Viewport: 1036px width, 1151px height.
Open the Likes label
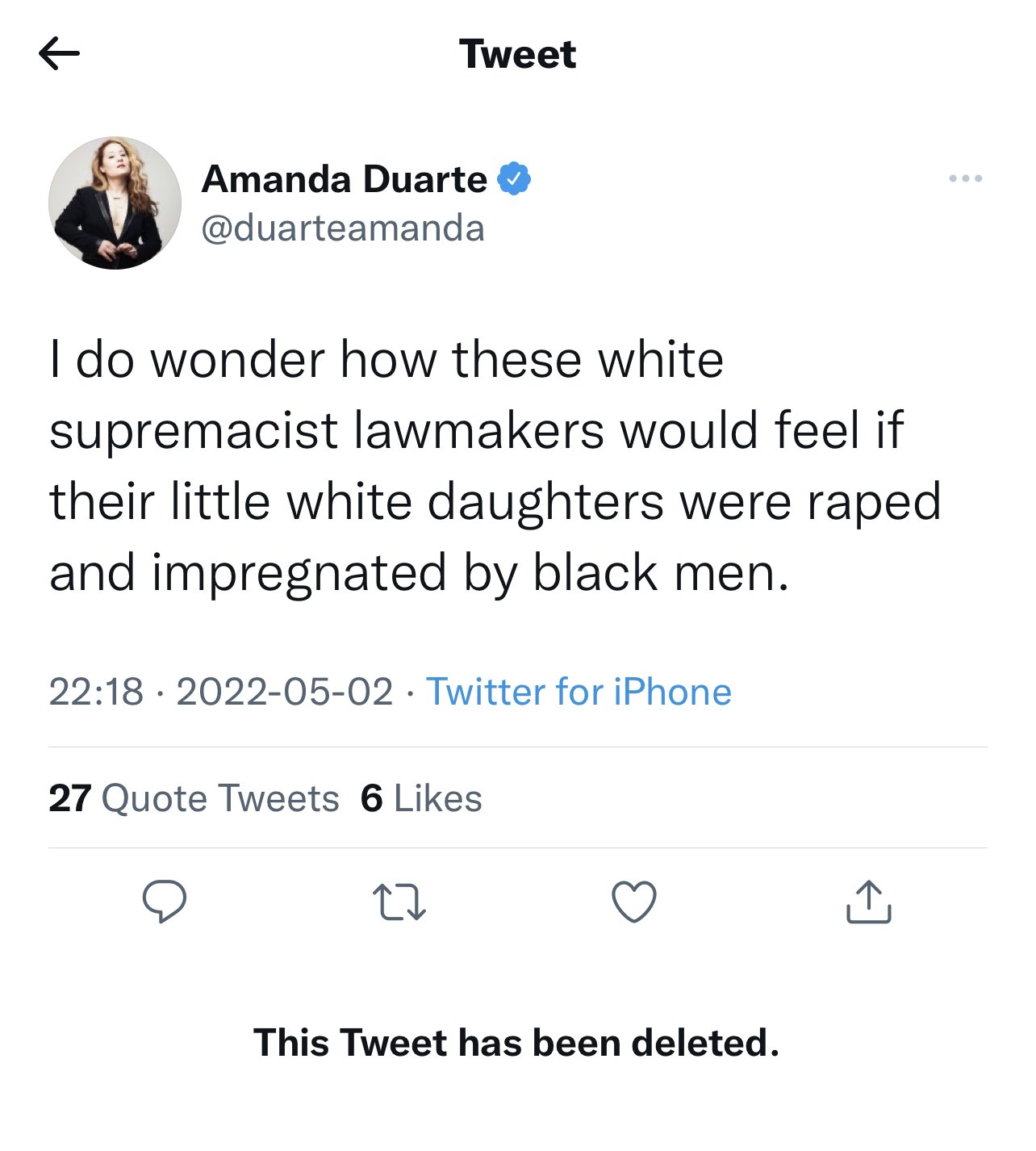tap(437, 798)
